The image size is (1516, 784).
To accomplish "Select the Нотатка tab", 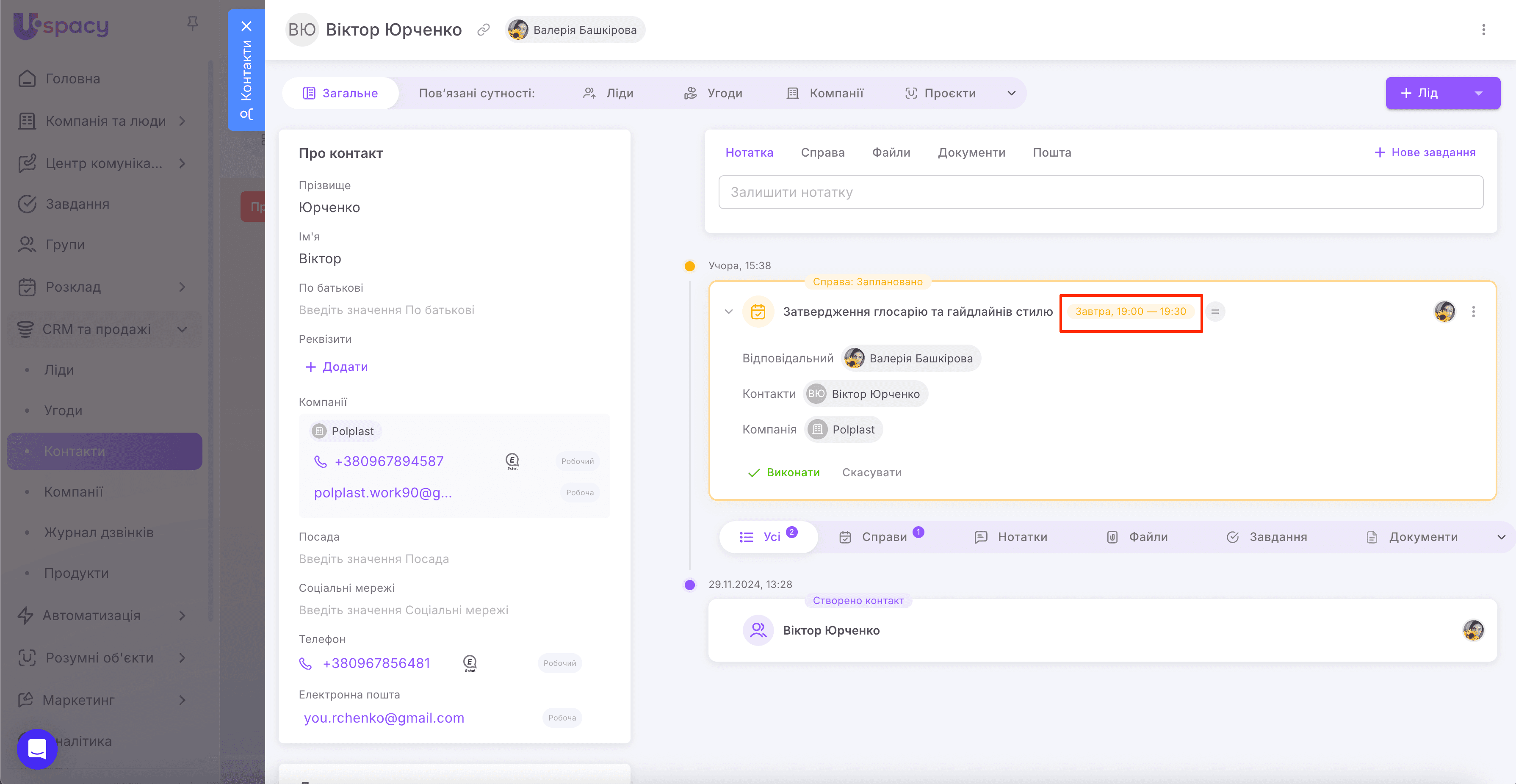I will click(749, 152).
